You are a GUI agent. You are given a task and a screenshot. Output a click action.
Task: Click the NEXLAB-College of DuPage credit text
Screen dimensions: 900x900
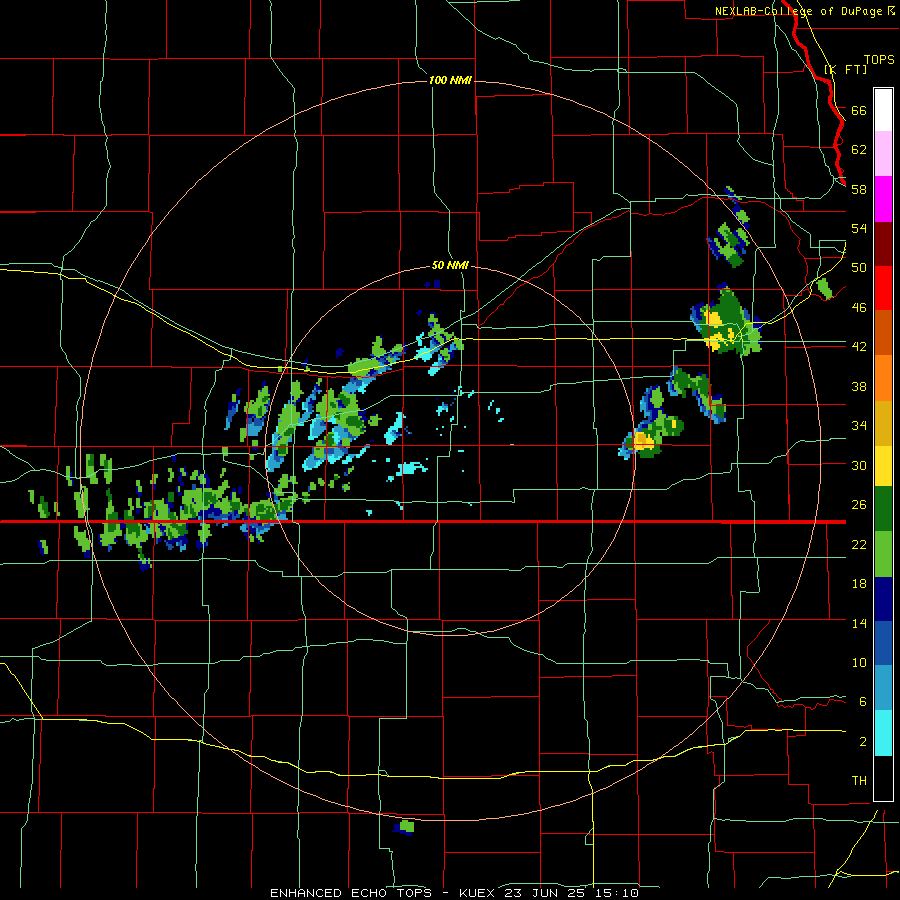[x=798, y=11]
